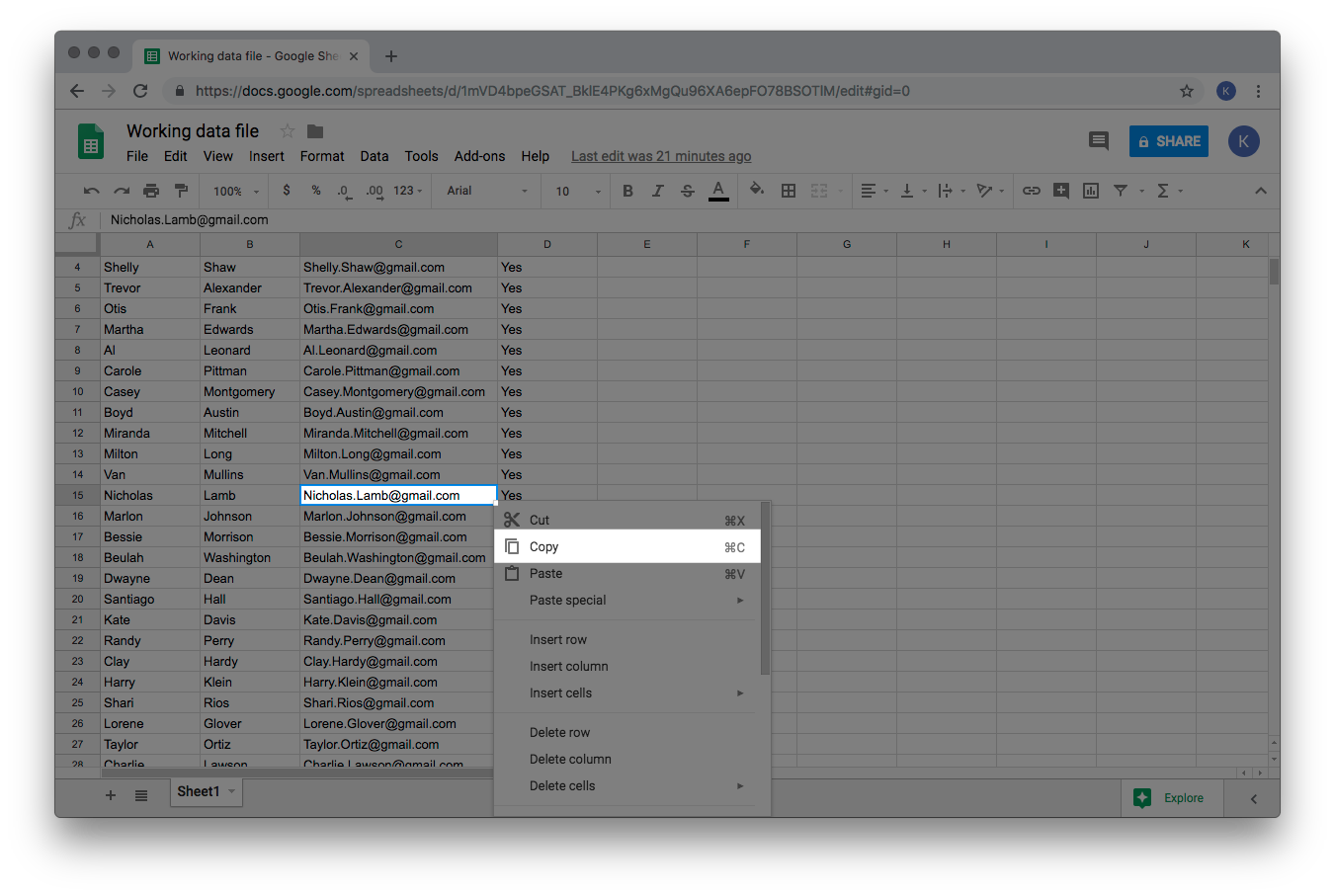Click the browser address bar URL
The image size is (1335, 896).
pos(552,91)
